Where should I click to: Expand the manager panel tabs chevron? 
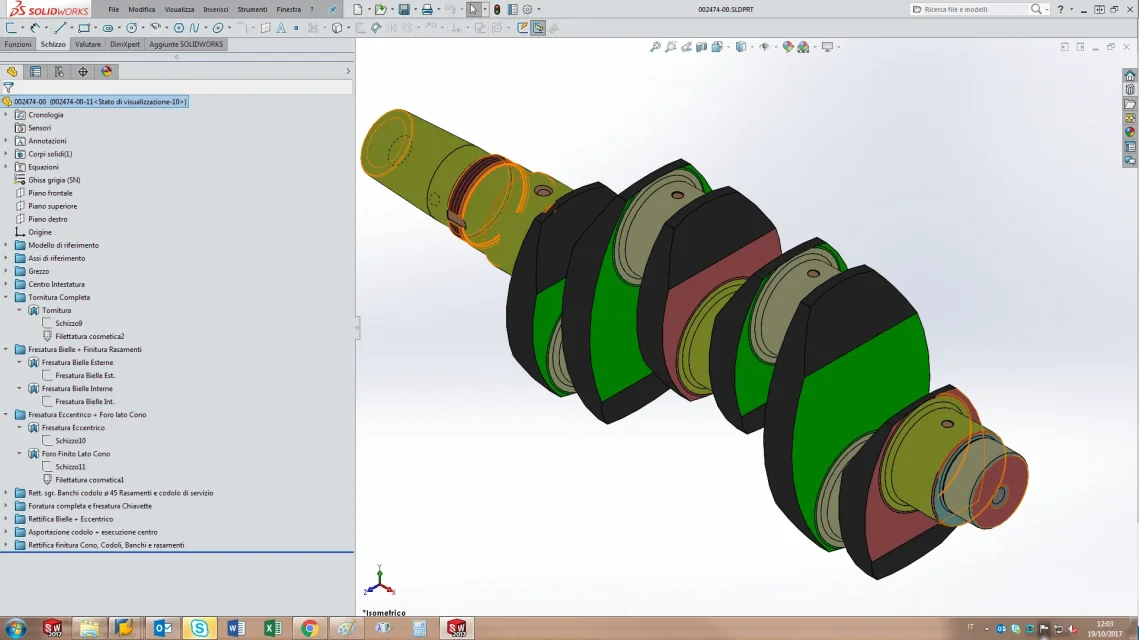tap(348, 71)
